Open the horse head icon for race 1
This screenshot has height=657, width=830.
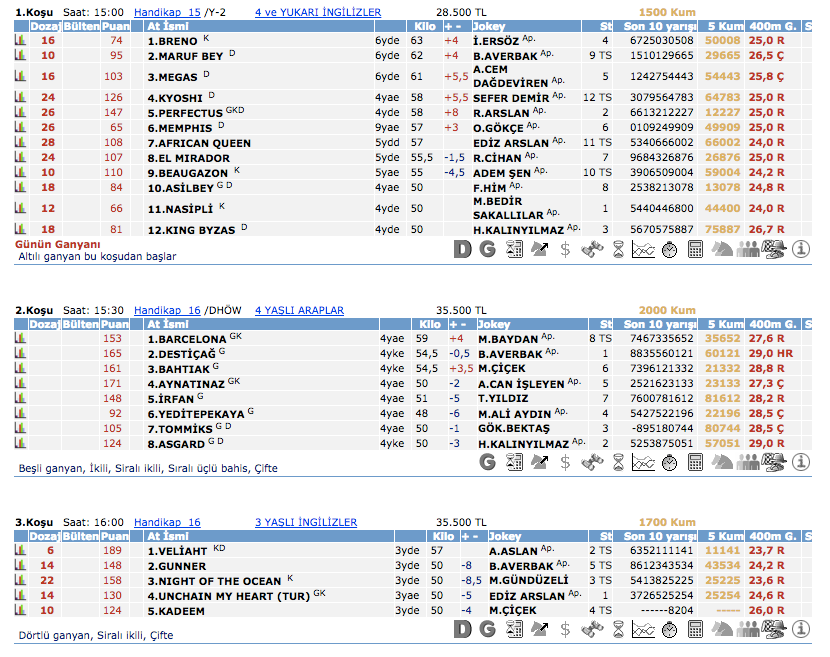point(722,249)
